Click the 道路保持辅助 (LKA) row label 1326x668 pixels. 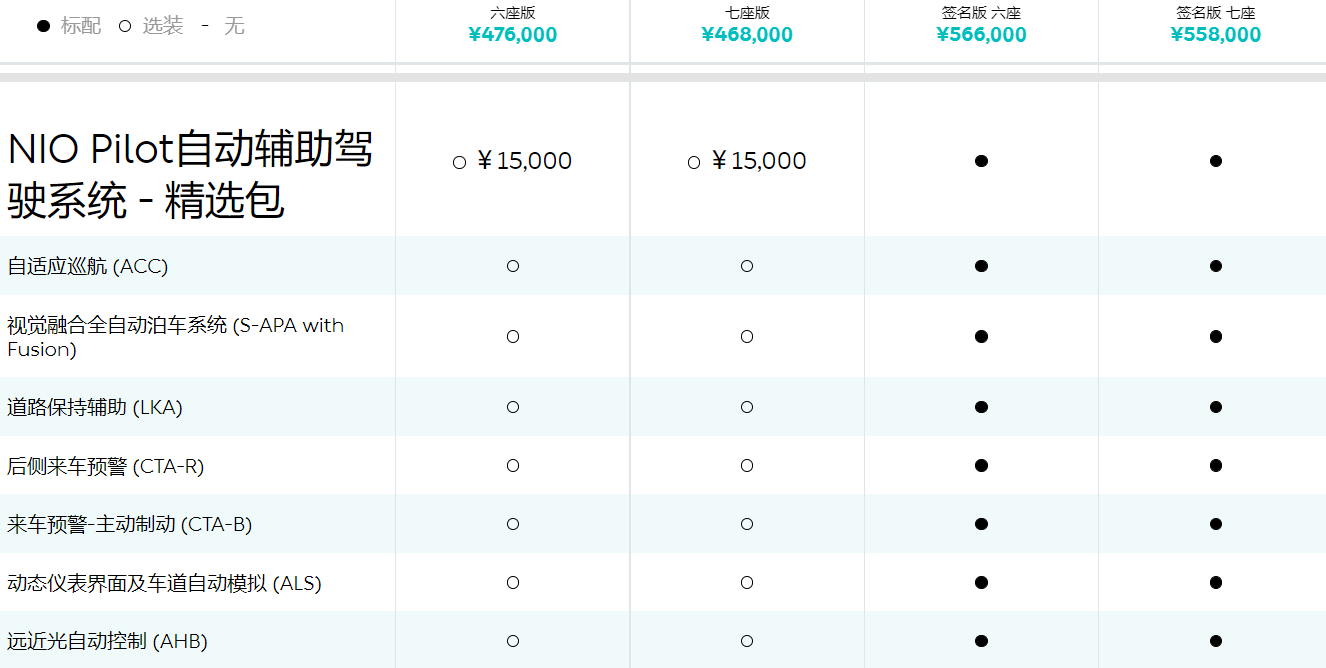pos(95,407)
